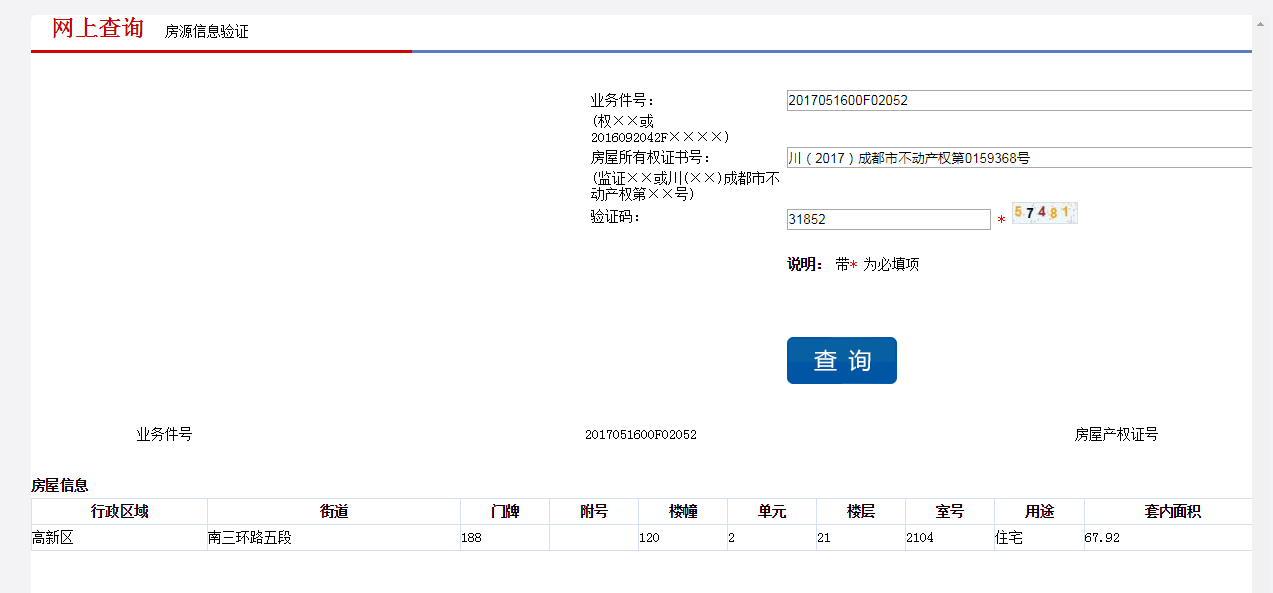
Task: Select the 高新区 table cell
Action: 54,538
